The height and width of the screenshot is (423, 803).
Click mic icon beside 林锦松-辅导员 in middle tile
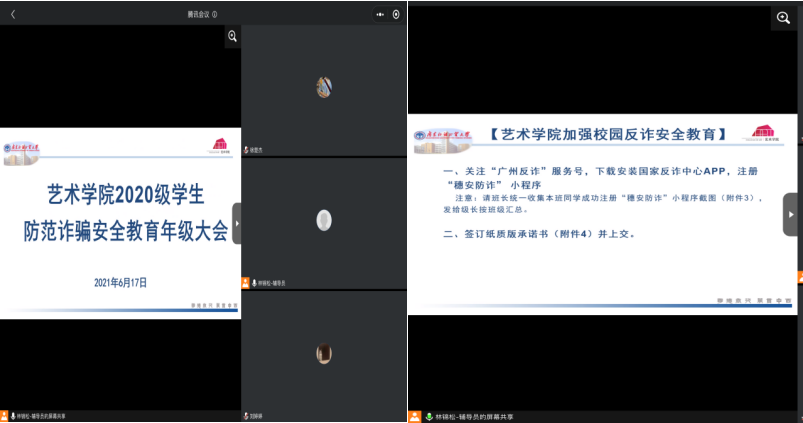tap(254, 283)
